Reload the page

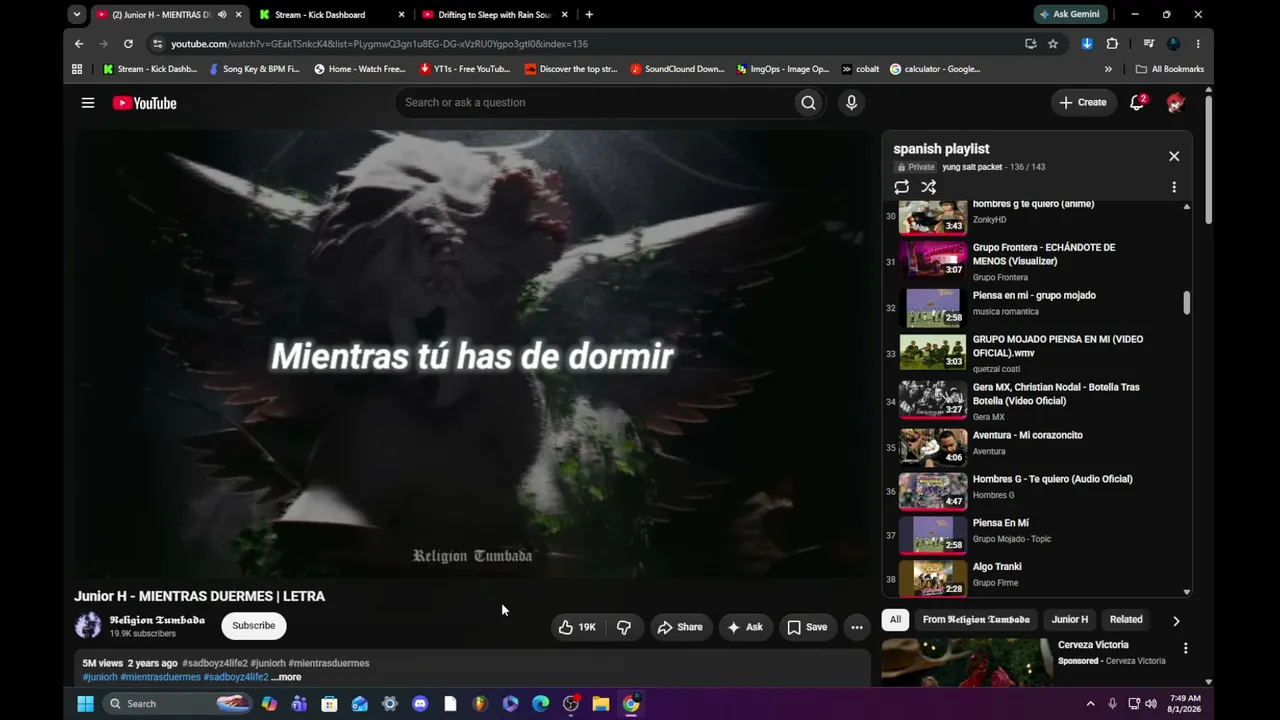pyautogui.click(x=128, y=44)
